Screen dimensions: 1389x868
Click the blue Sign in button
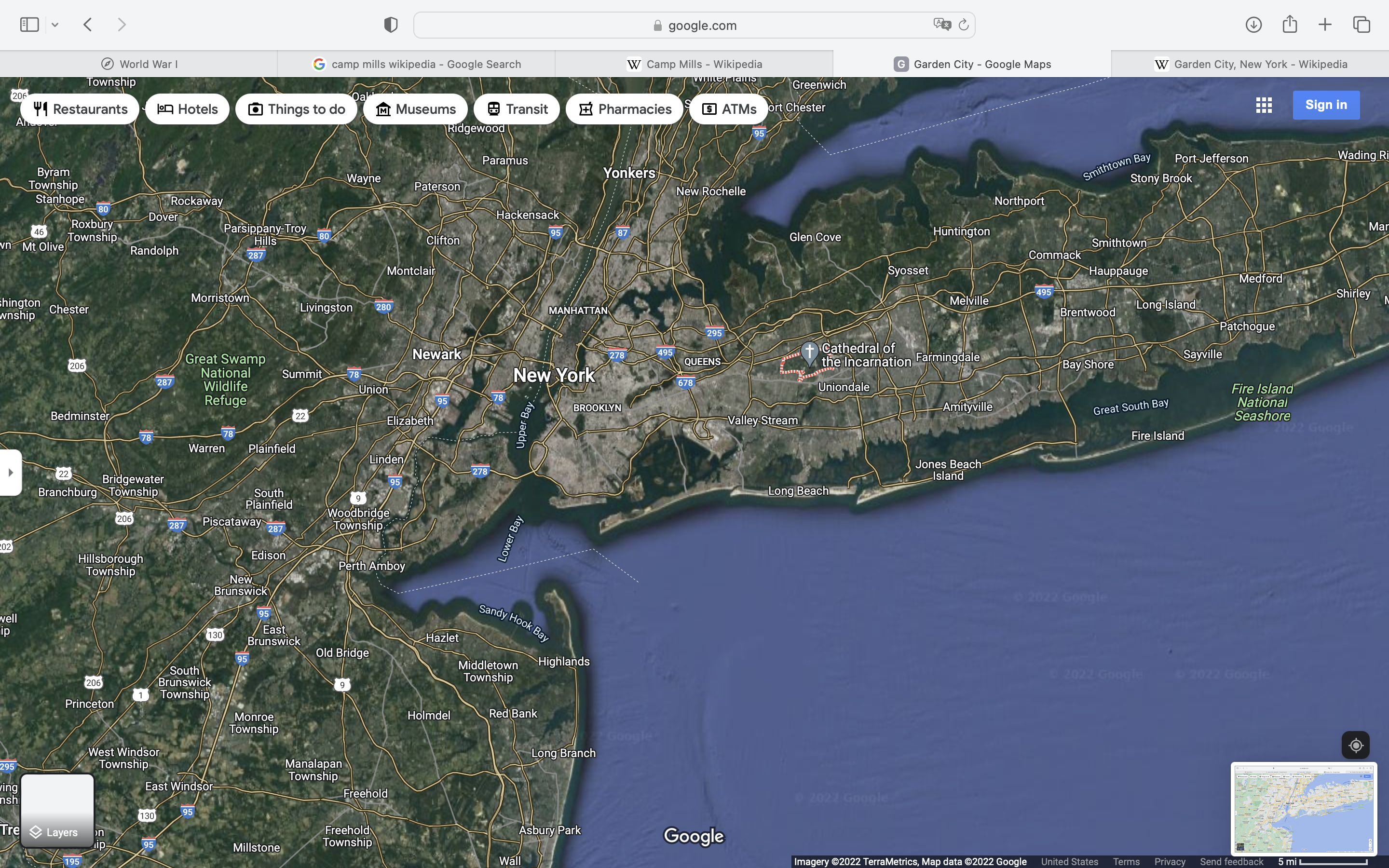1326,105
